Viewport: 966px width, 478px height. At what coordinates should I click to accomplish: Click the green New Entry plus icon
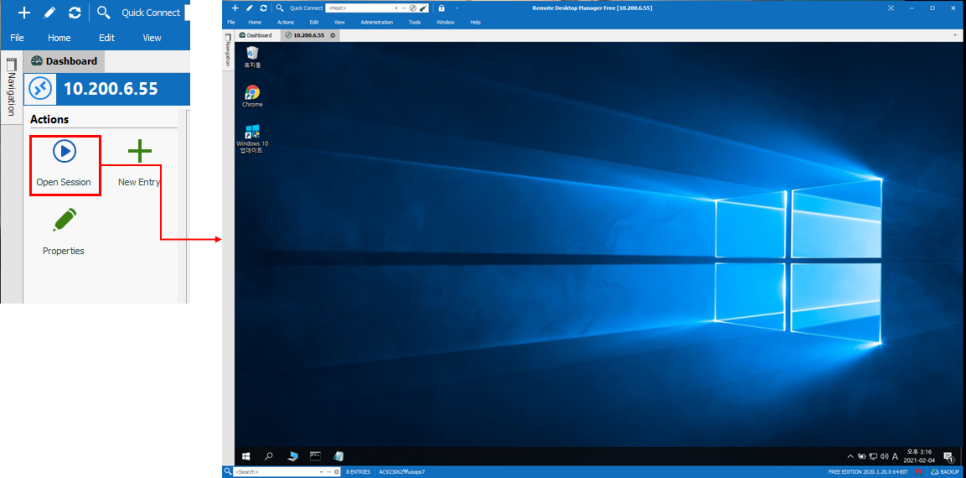click(x=140, y=151)
